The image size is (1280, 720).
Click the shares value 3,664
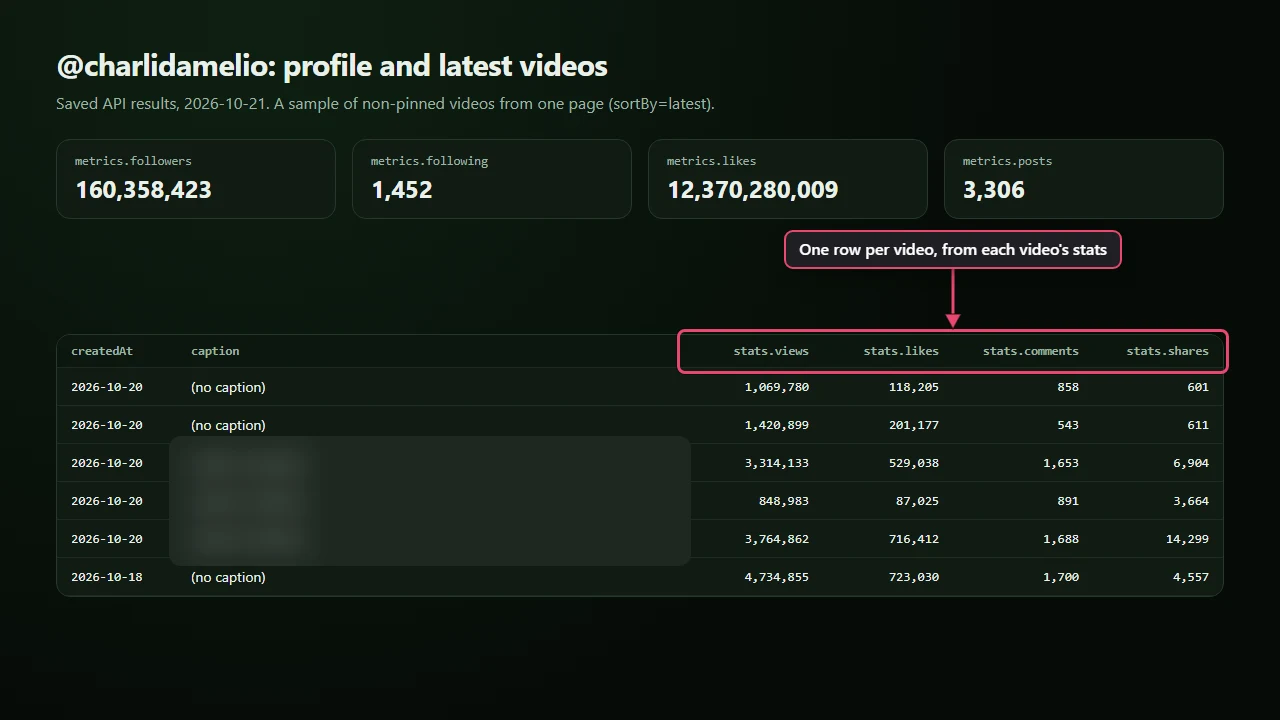1191,501
